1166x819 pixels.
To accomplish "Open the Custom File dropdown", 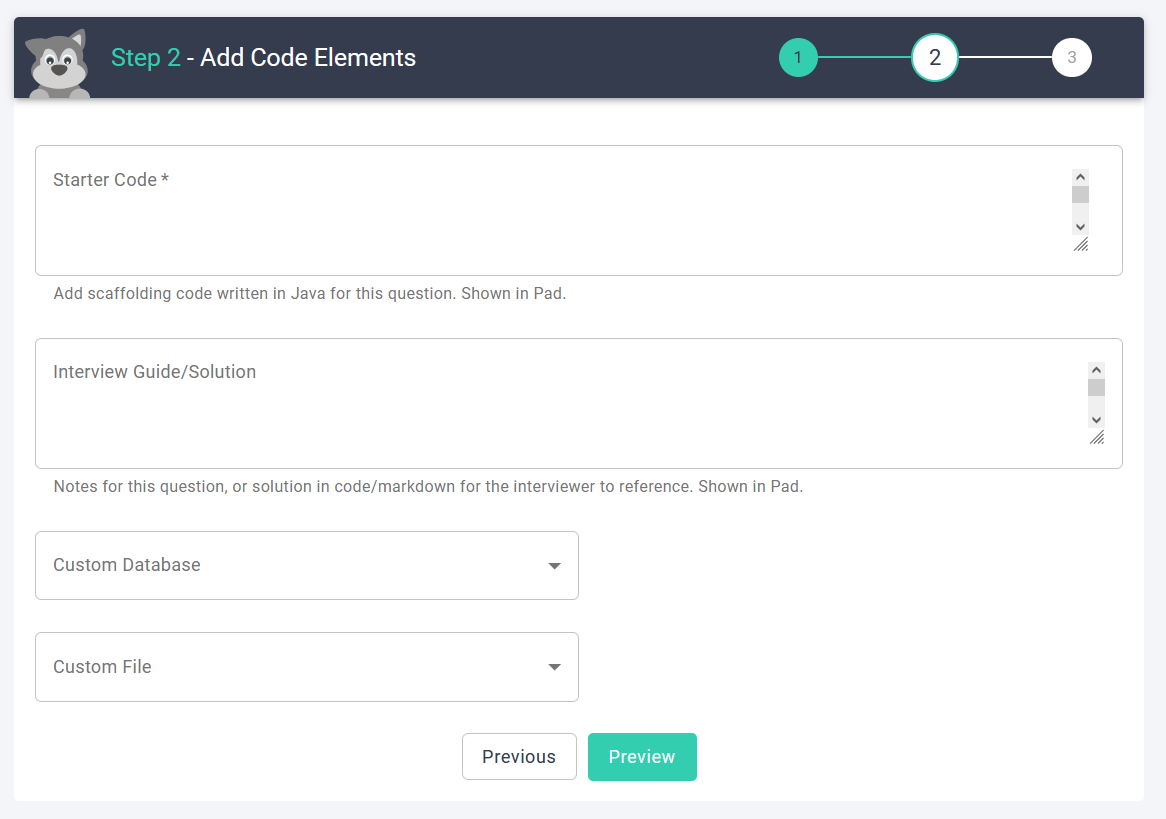I will pos(307,667).
